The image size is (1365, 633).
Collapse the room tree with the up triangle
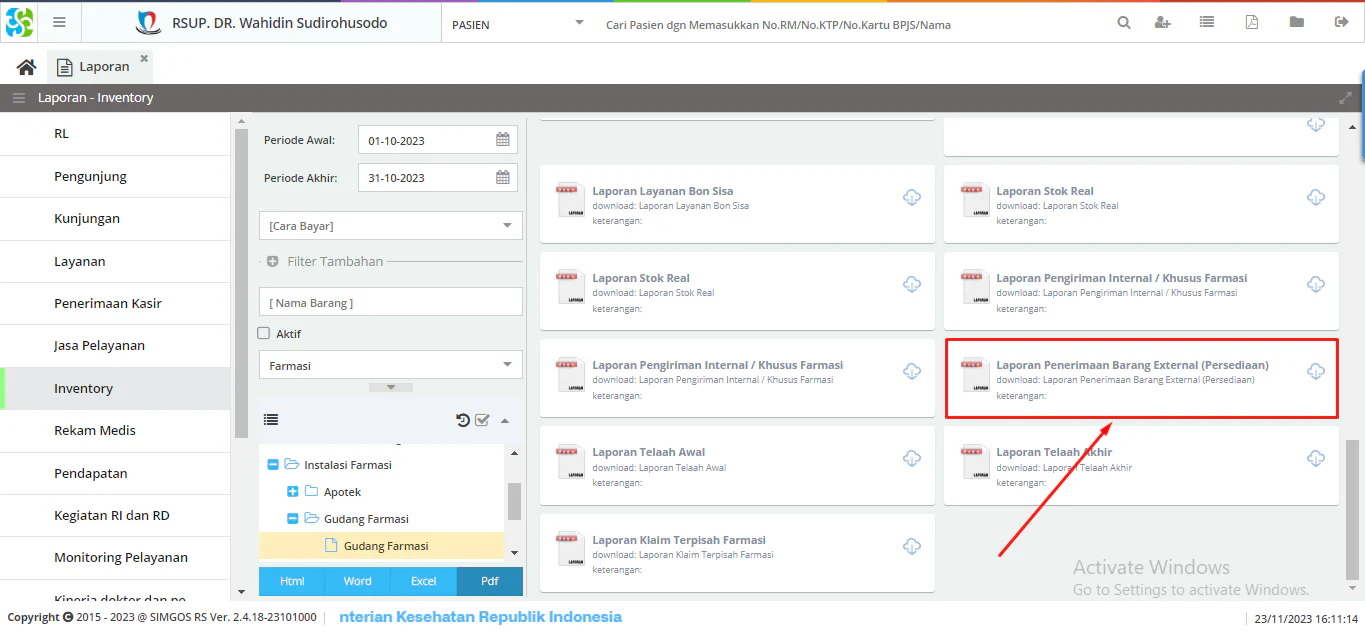(x=505, y=421)
